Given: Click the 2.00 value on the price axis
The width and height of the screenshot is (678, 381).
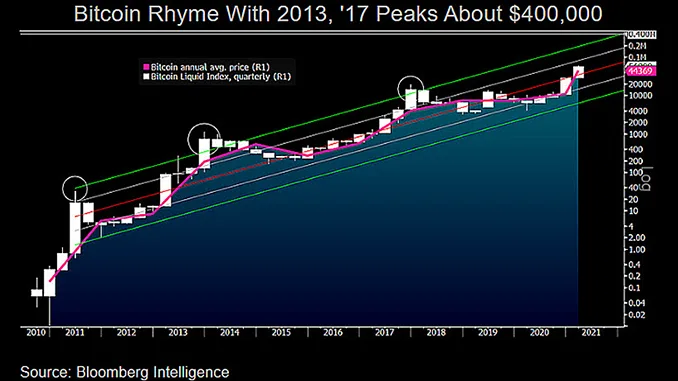Looking at the screenshot, I should (637, 238).
